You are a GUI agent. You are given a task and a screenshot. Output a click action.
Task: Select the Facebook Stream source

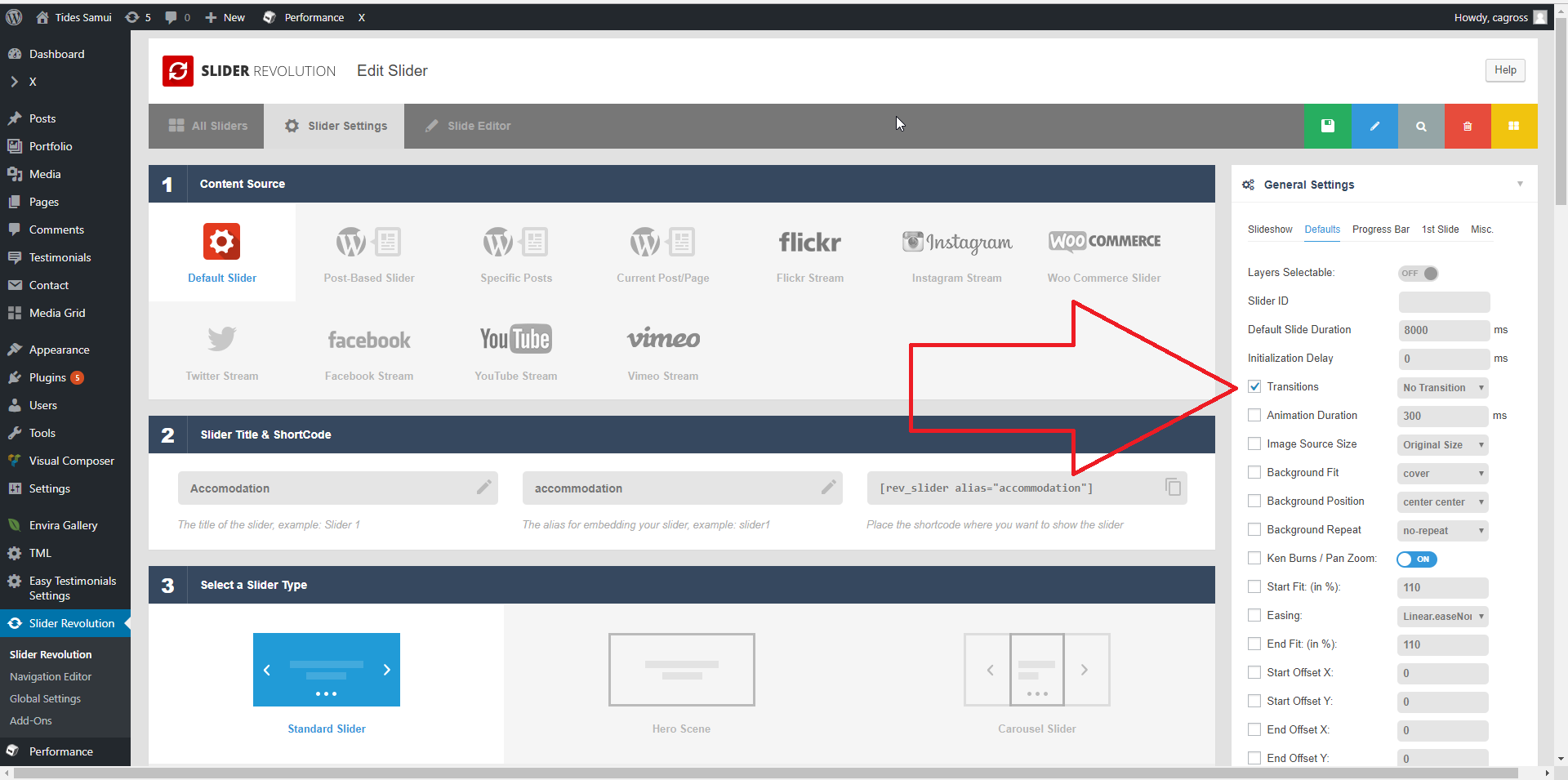pos(369,340)
